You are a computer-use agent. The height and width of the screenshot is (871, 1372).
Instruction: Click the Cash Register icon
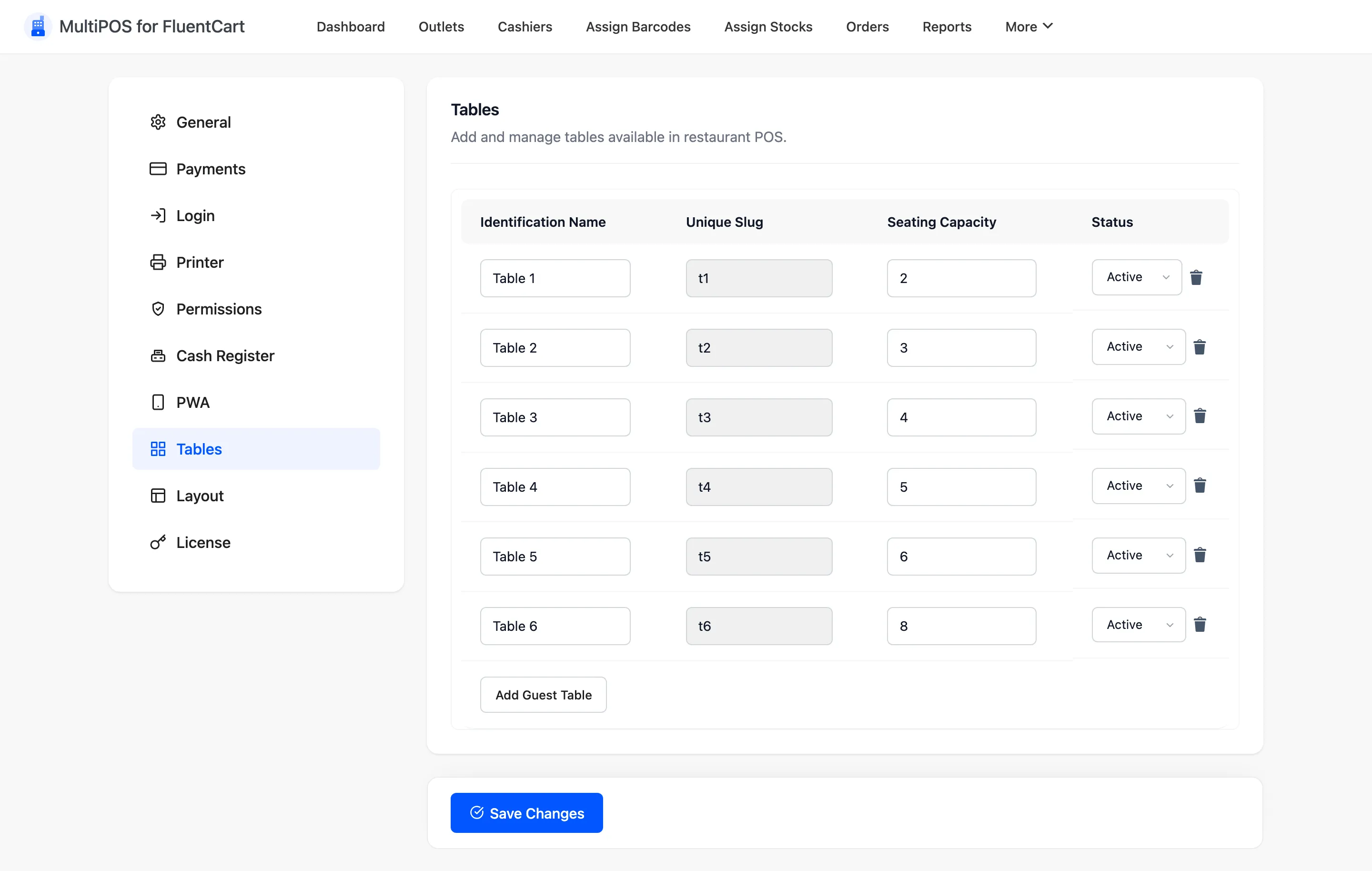158,356
